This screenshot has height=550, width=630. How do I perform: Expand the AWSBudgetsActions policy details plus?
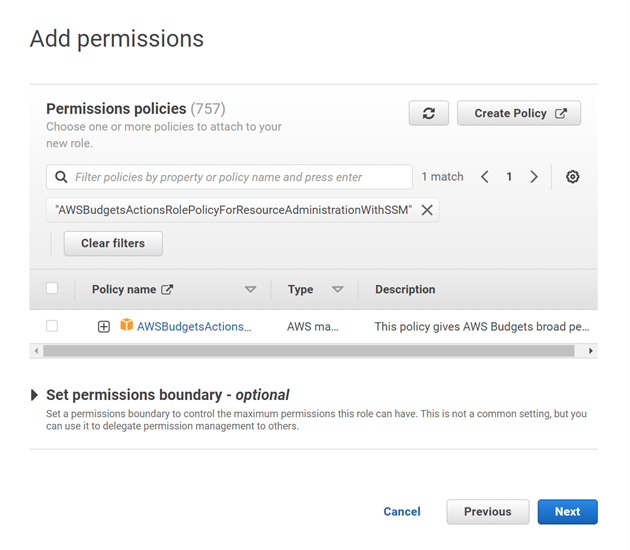(x=104, y=326)
